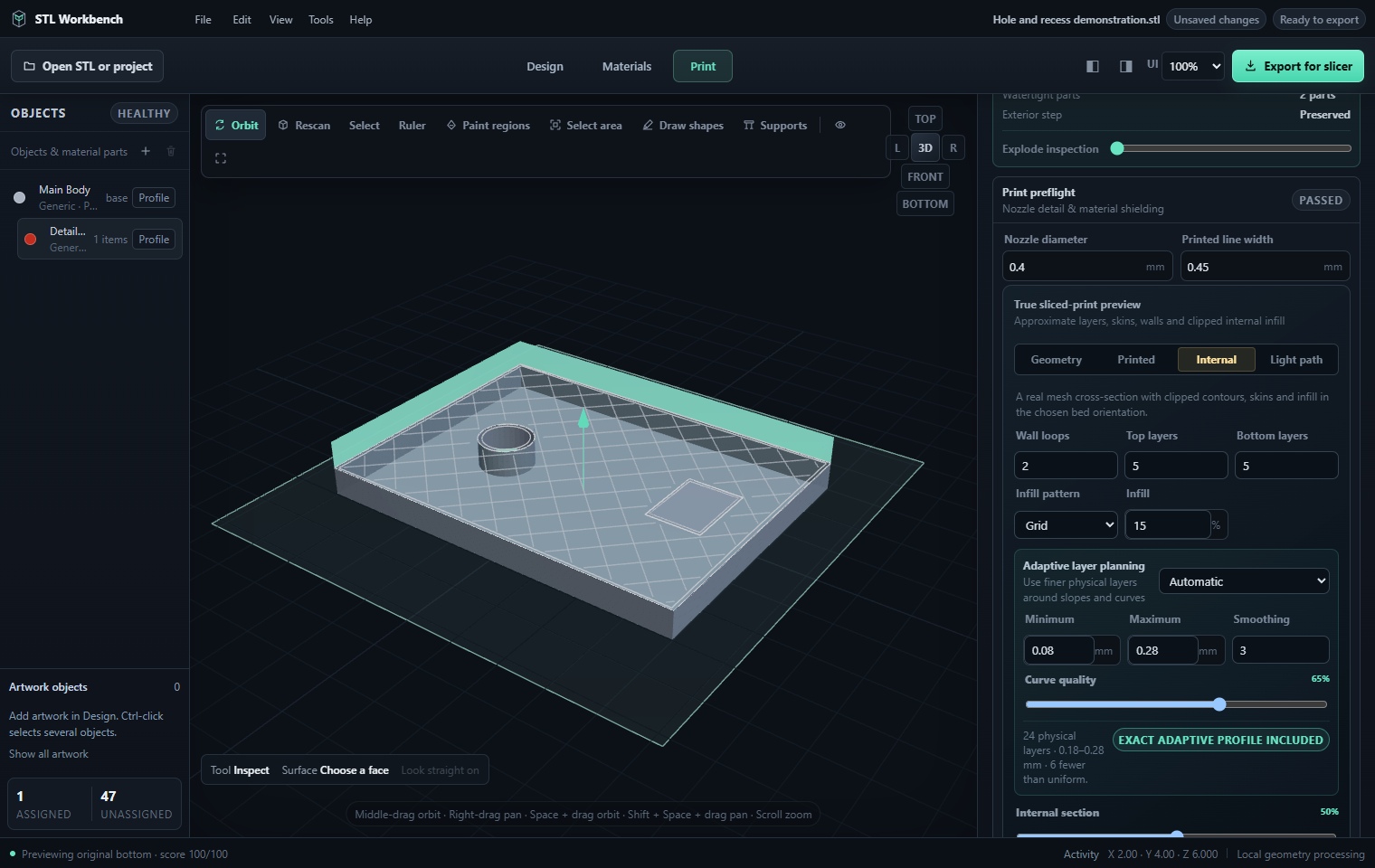Select Light path preview mode
The image size is (1375, 868).
[1296, 359]
